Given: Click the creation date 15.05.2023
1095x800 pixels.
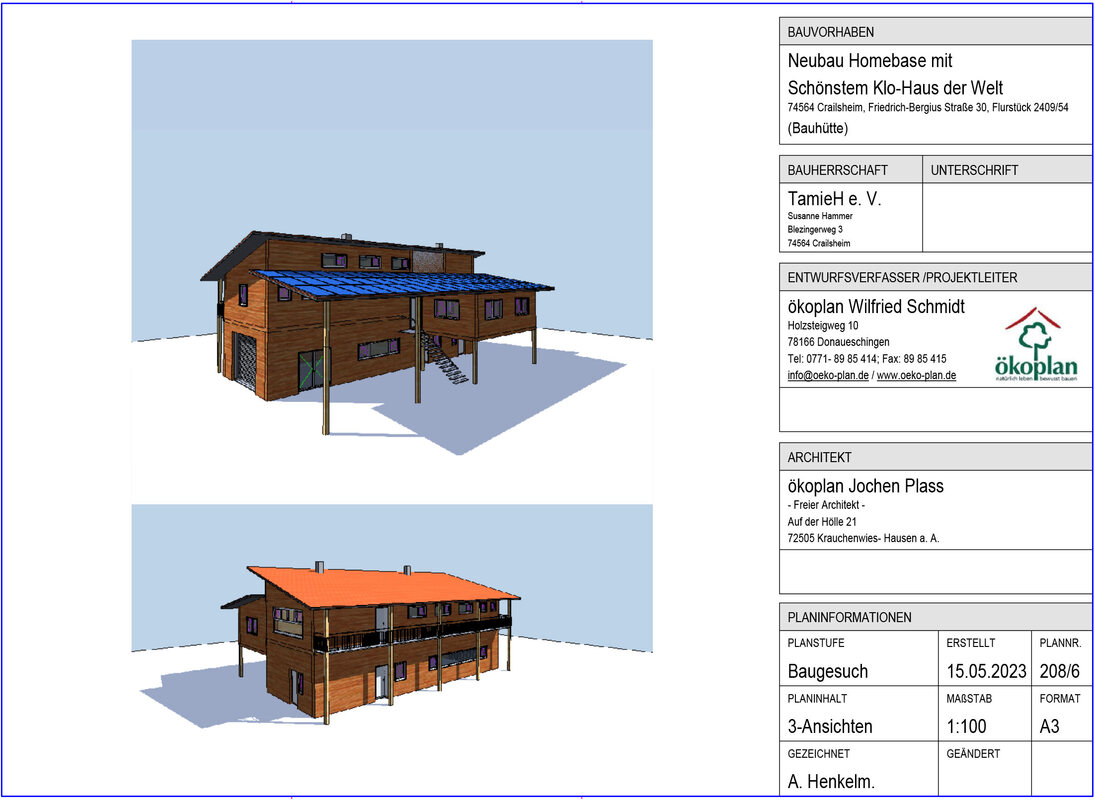Looking at the screenshot, I should click(986, 671).
